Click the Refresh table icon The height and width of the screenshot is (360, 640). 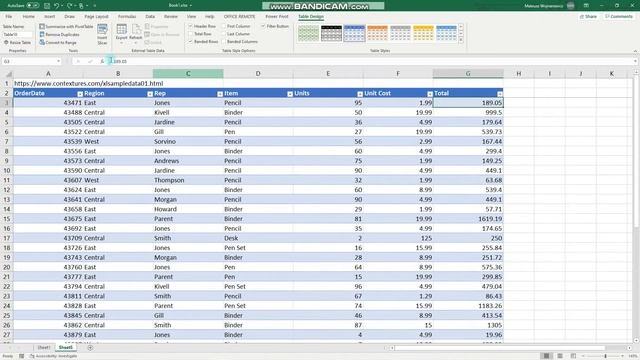coord(136,30)
